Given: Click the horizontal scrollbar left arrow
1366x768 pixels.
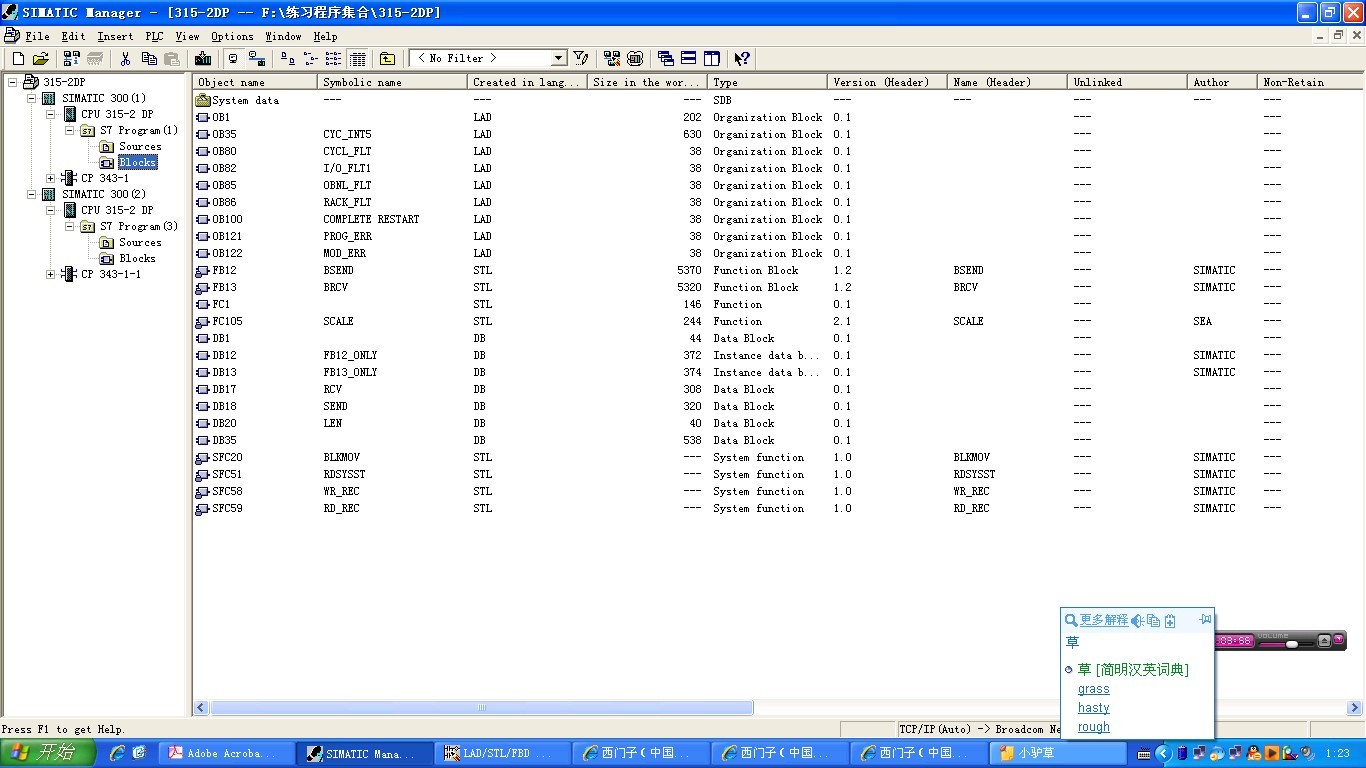Looking at the screenshot, I should coord(201,708).
